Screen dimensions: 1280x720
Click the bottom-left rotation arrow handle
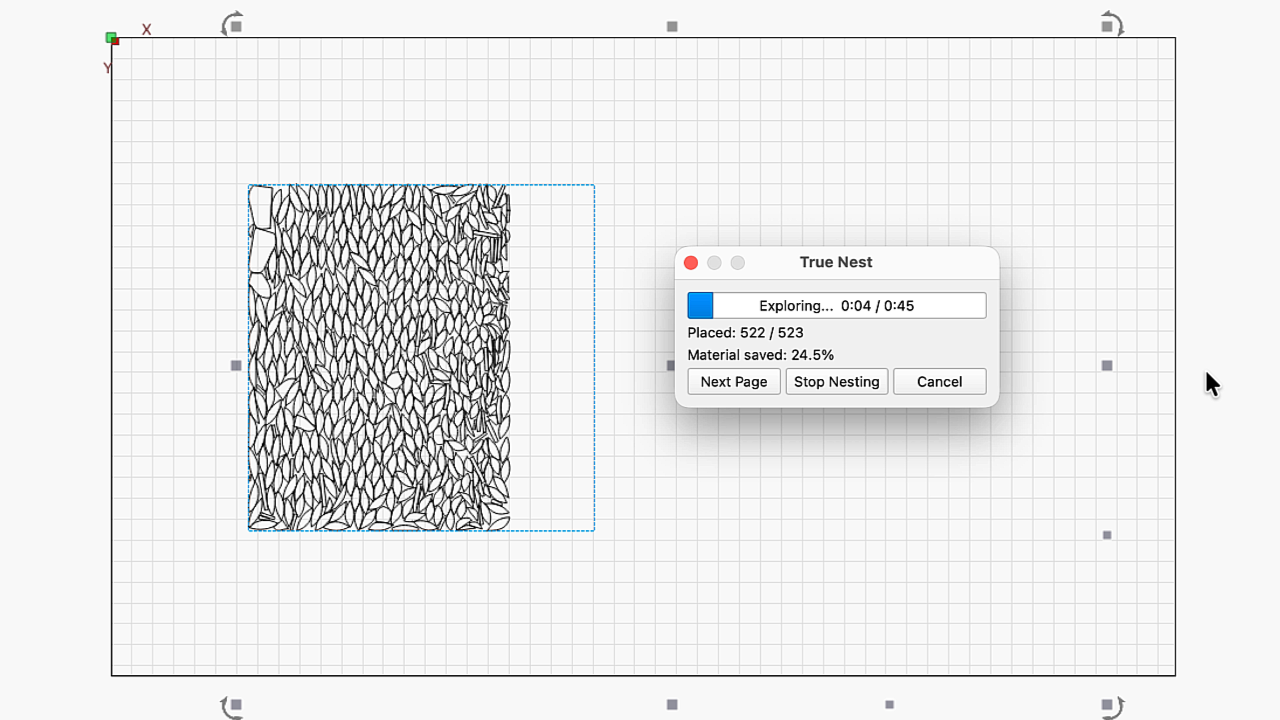click(x=232, y=707)
